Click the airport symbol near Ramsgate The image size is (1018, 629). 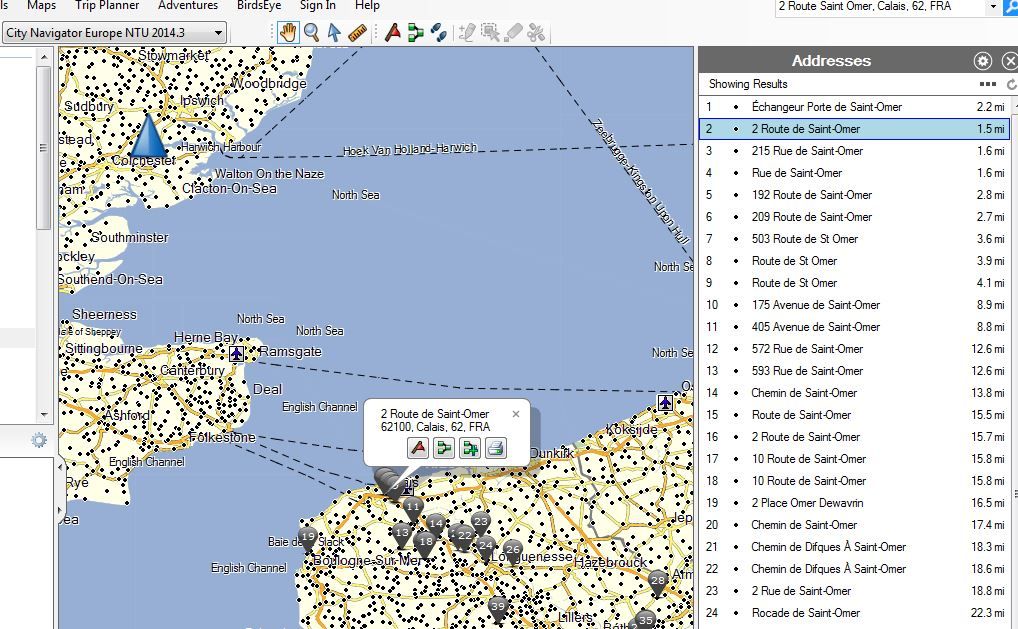tap(236, 354)
